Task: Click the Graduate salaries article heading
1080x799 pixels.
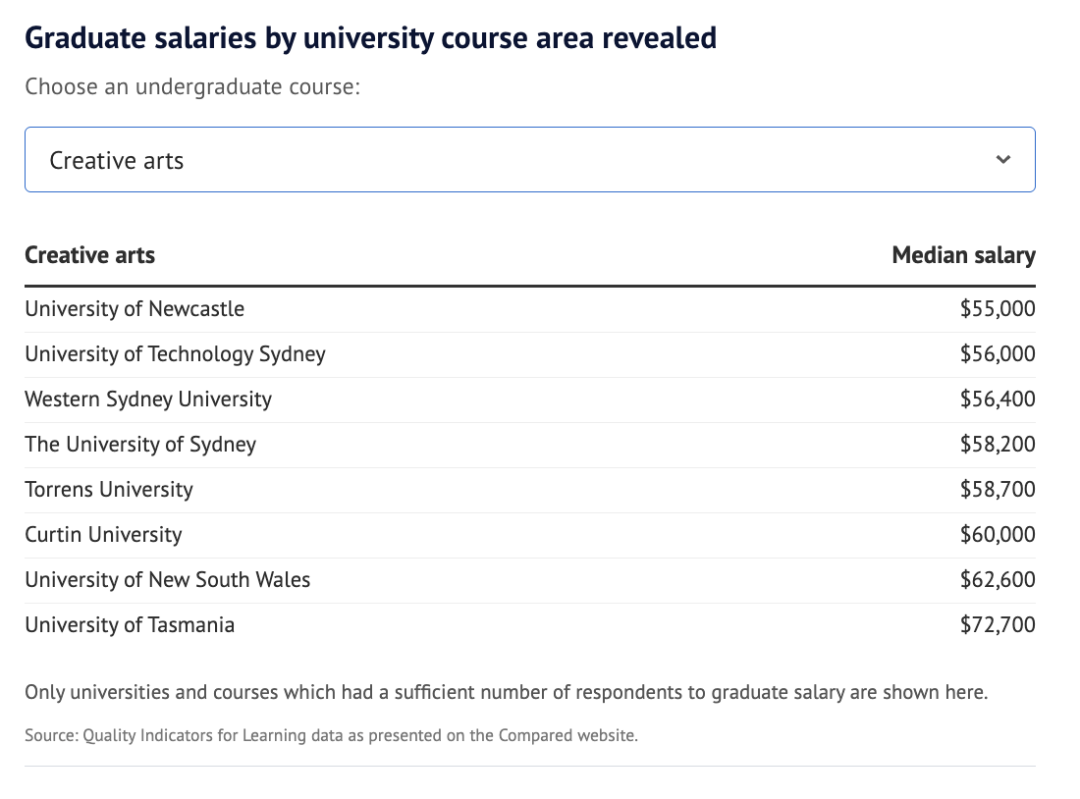Action: 370,39
